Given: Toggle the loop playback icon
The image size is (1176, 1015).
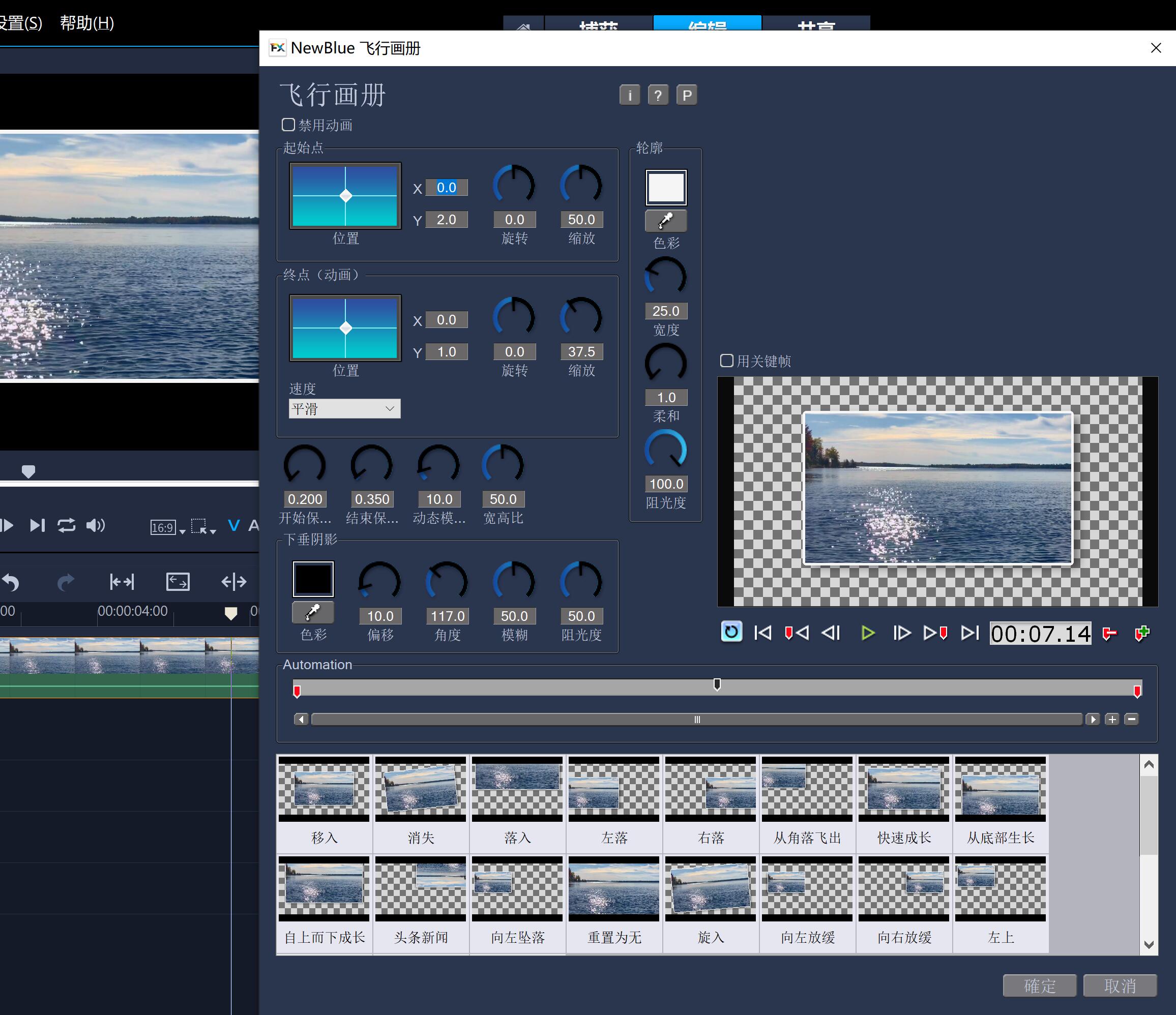Looking at the screenshot, I should (731, 632).
